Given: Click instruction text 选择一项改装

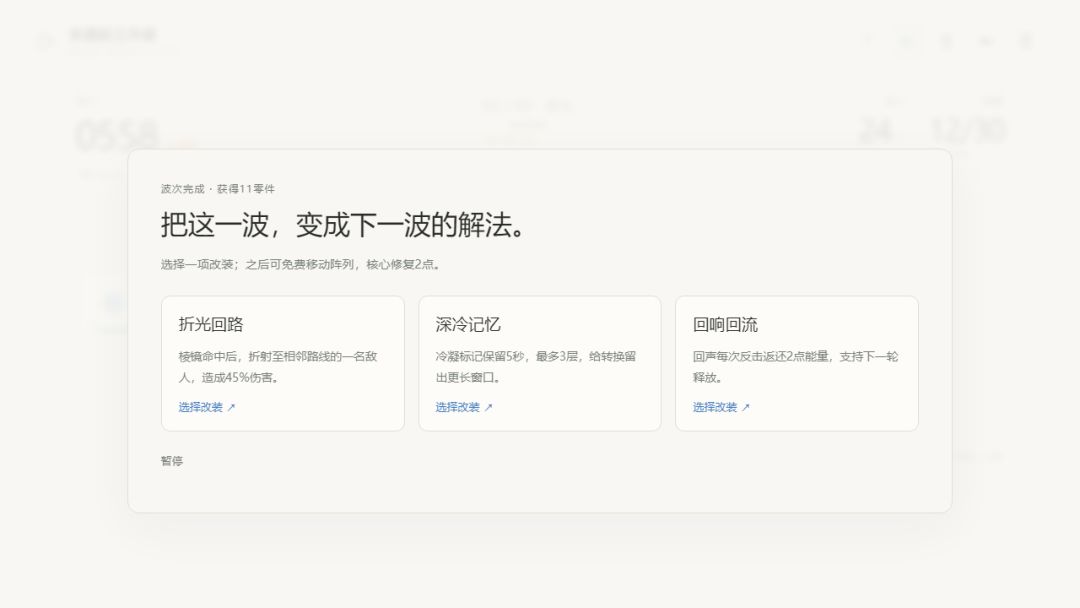Looking at the screenshot, I should click(300, 264).
